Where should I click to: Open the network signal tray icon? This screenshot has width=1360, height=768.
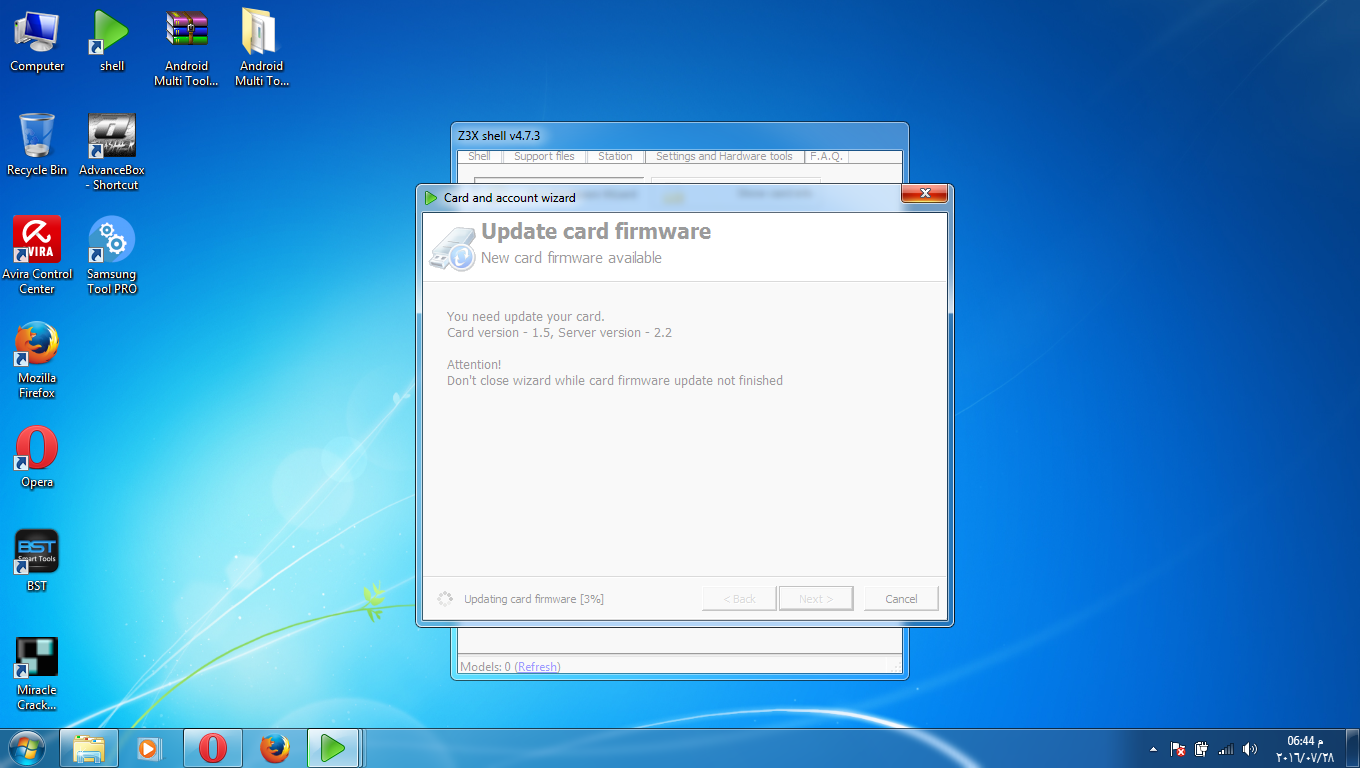click(x=1226, y=749)
